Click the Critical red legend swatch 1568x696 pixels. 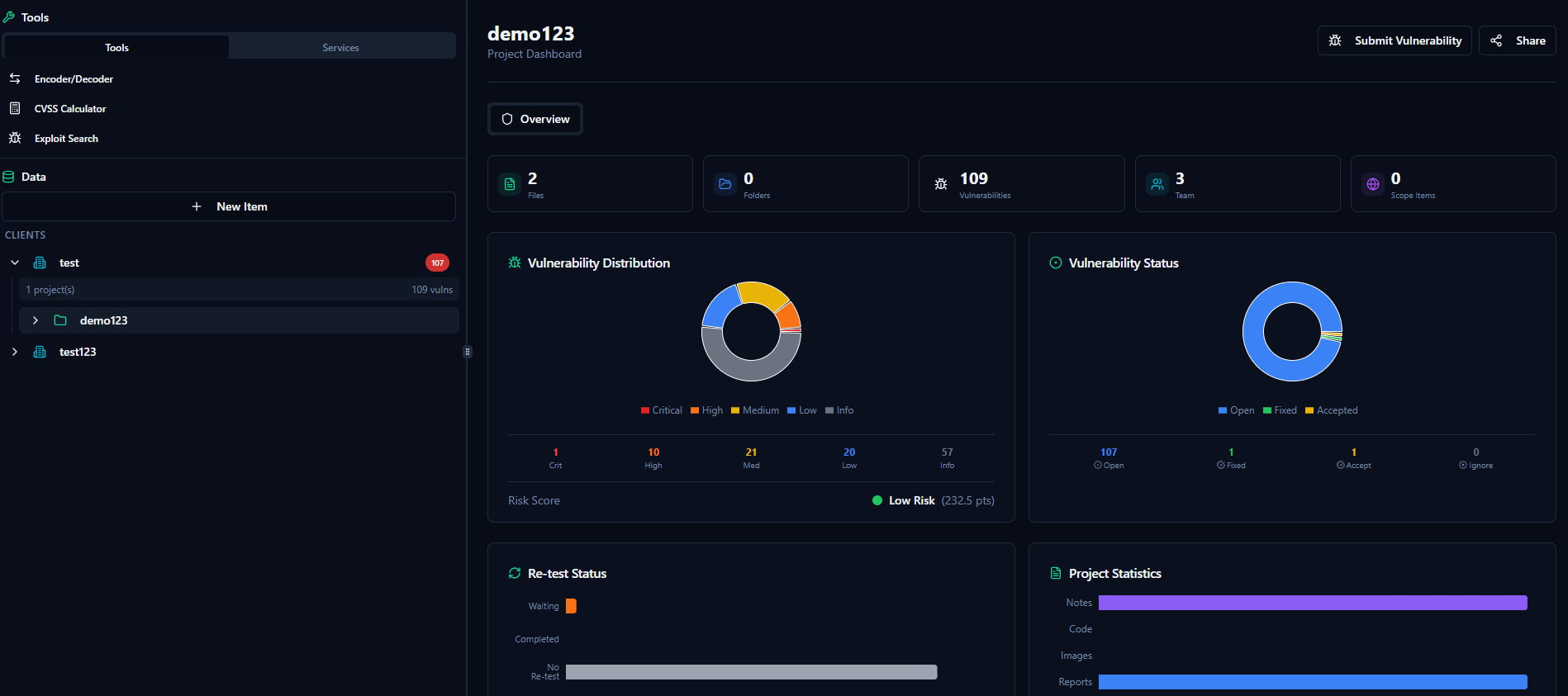645,410
